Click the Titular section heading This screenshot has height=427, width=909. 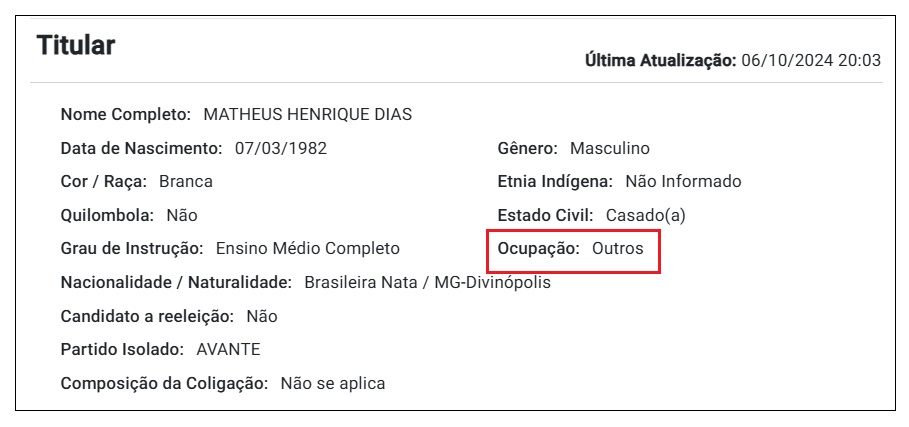tap(75, 45)
